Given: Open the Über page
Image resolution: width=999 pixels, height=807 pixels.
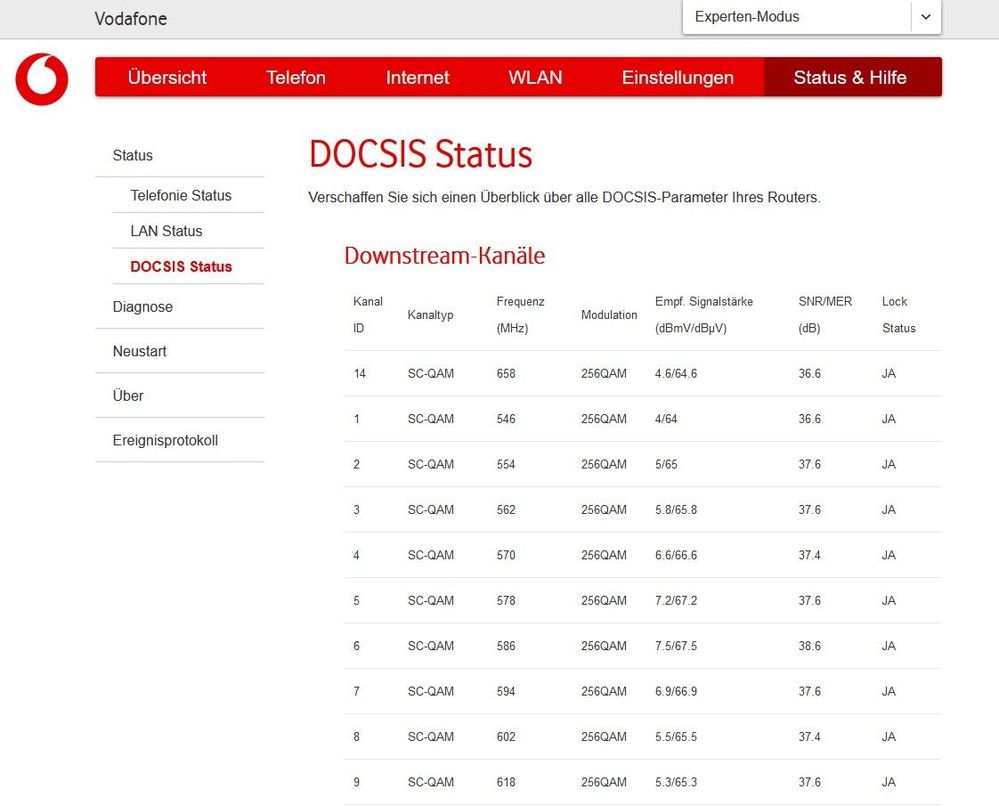Looking at the screenshot, I should click(128, 396).
